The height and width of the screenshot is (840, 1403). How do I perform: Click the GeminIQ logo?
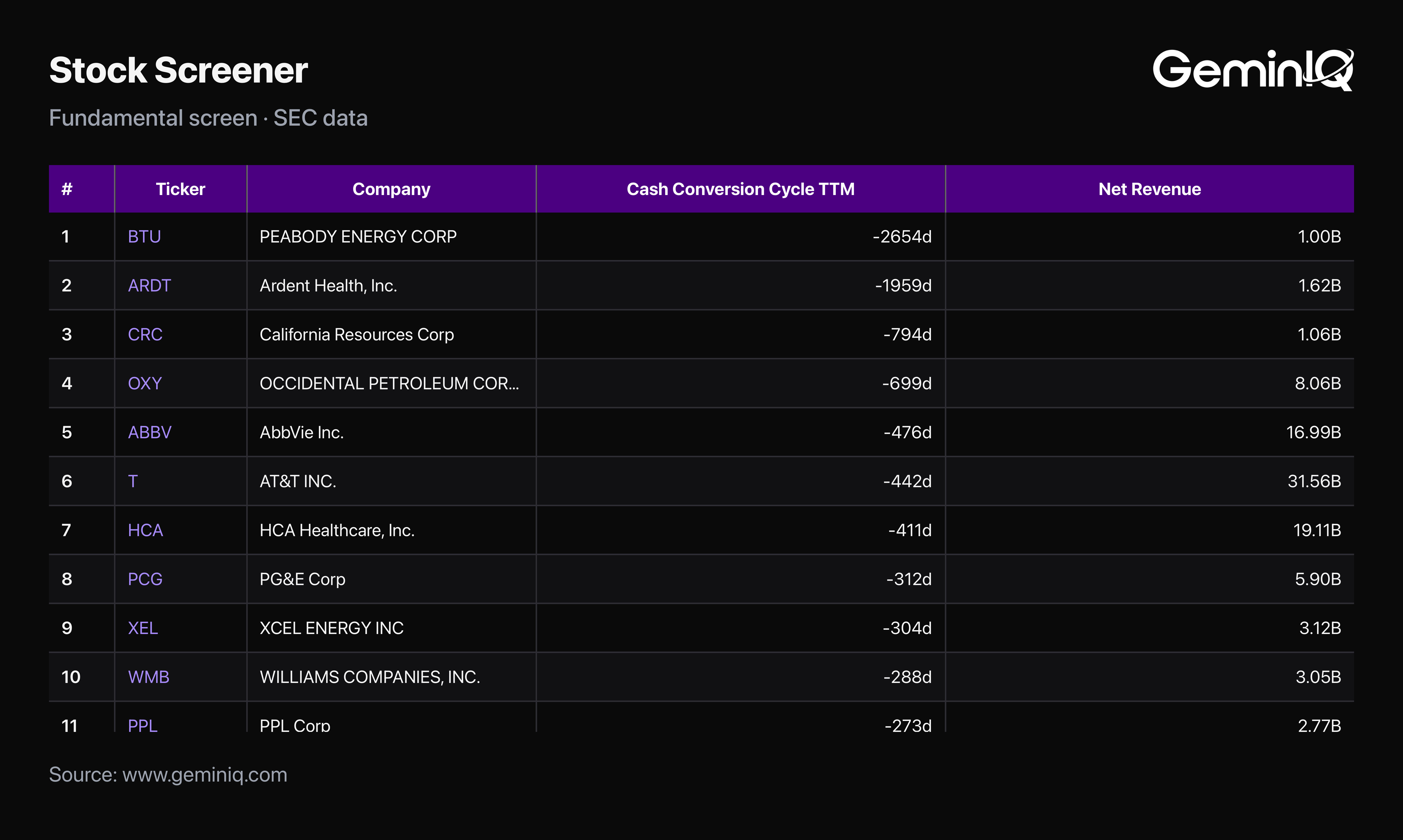pyautogui.click(x=1253, y=70)
